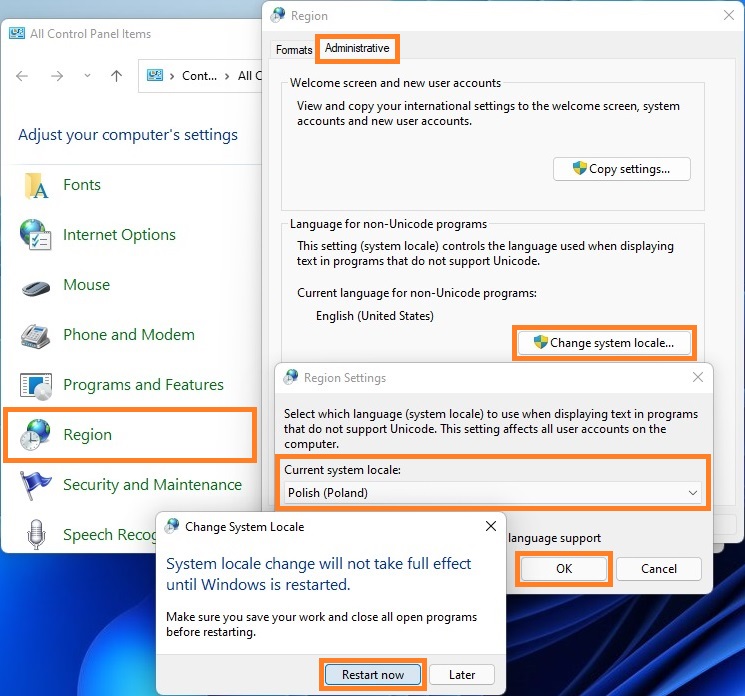Open the Mouse link
Screen dimensions: 745x696
pos(86,285)
